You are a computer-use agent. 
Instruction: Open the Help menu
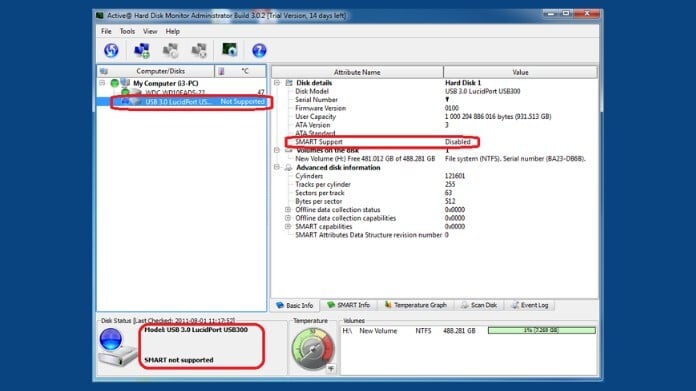tap(173, 32)
